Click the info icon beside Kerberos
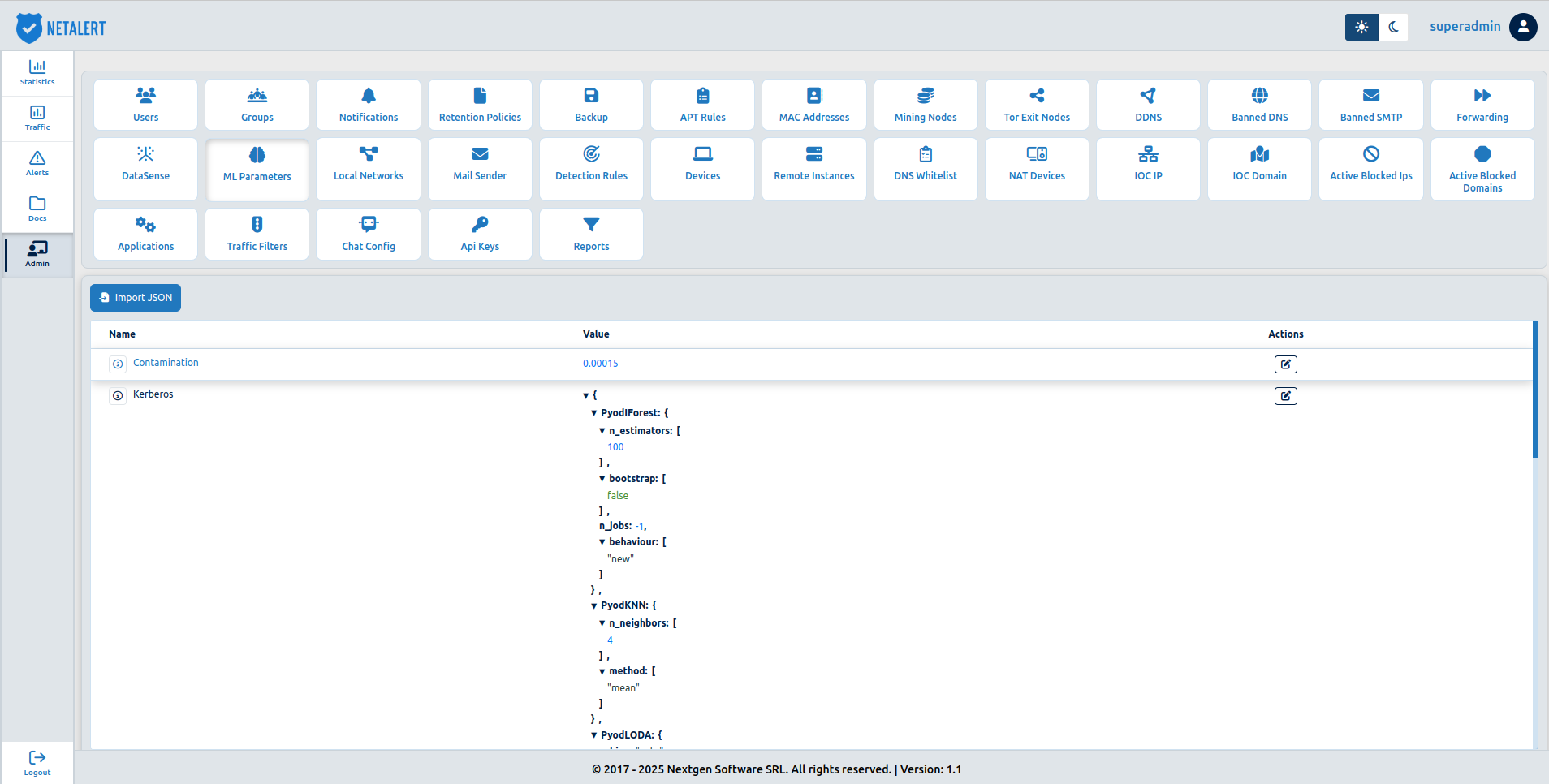Screen dimensions: 1549x784 pyautogui.click(x=118, y=395)
